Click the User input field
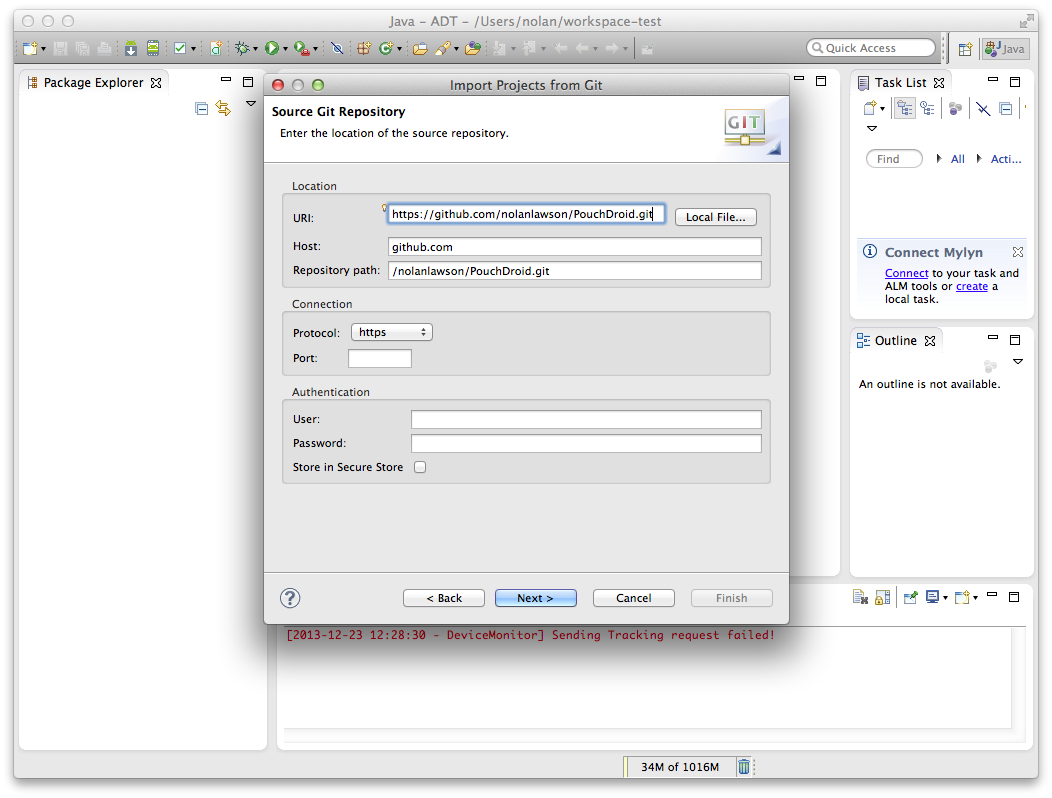 (586, 419)
